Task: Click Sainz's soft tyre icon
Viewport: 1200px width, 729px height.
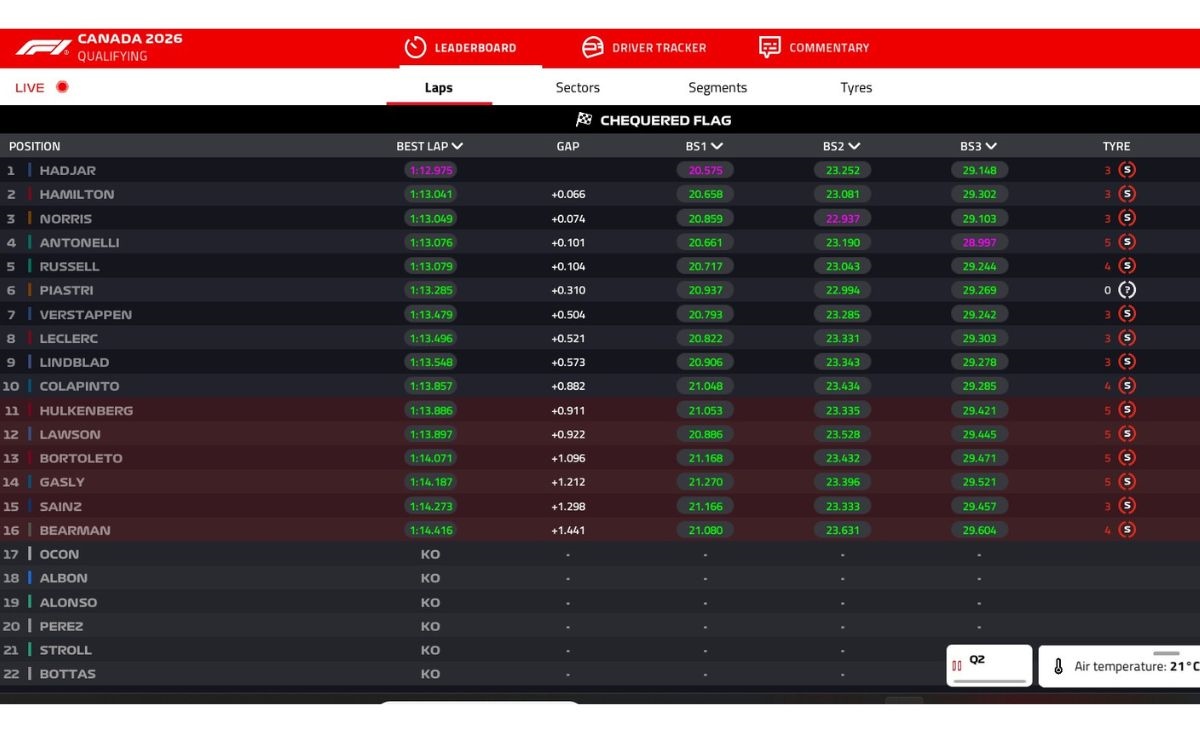Action: coord(1127,506)
